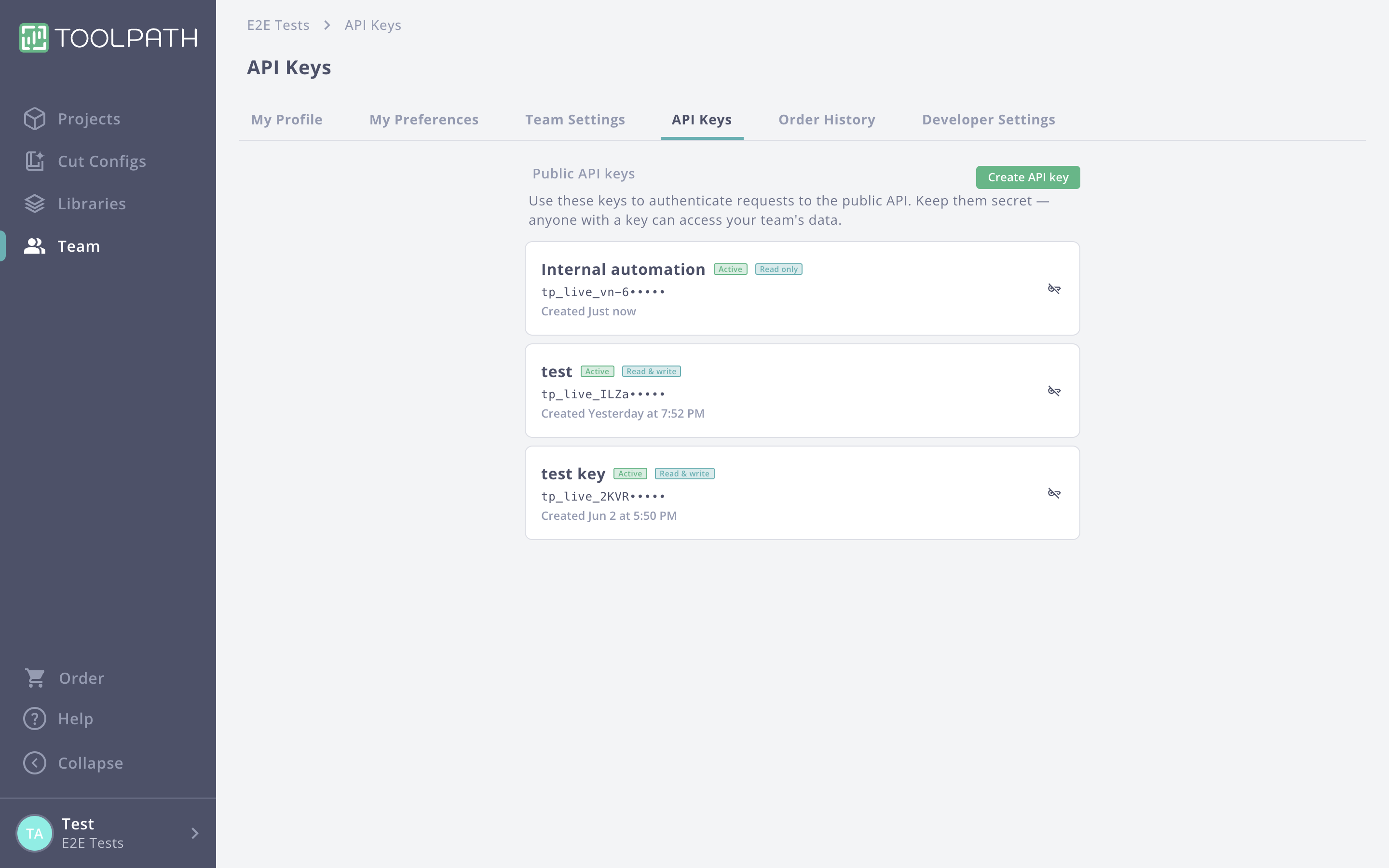
Task: Select the API Keys tab
Action: tap(701, 120)
